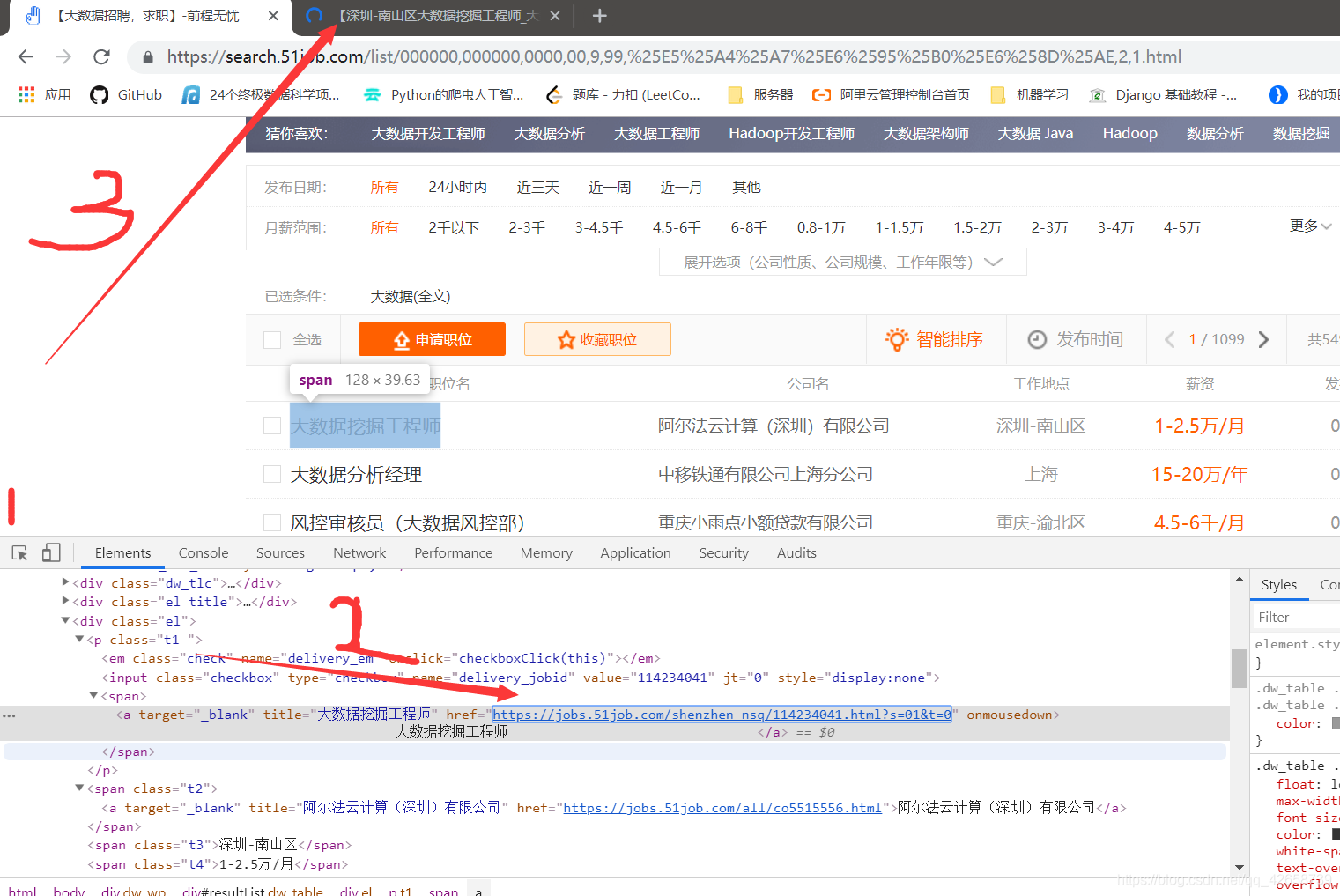Collapse the span class t2 node
The width and height of the screenshot is (1340, 896).
[x=79, y=788]
